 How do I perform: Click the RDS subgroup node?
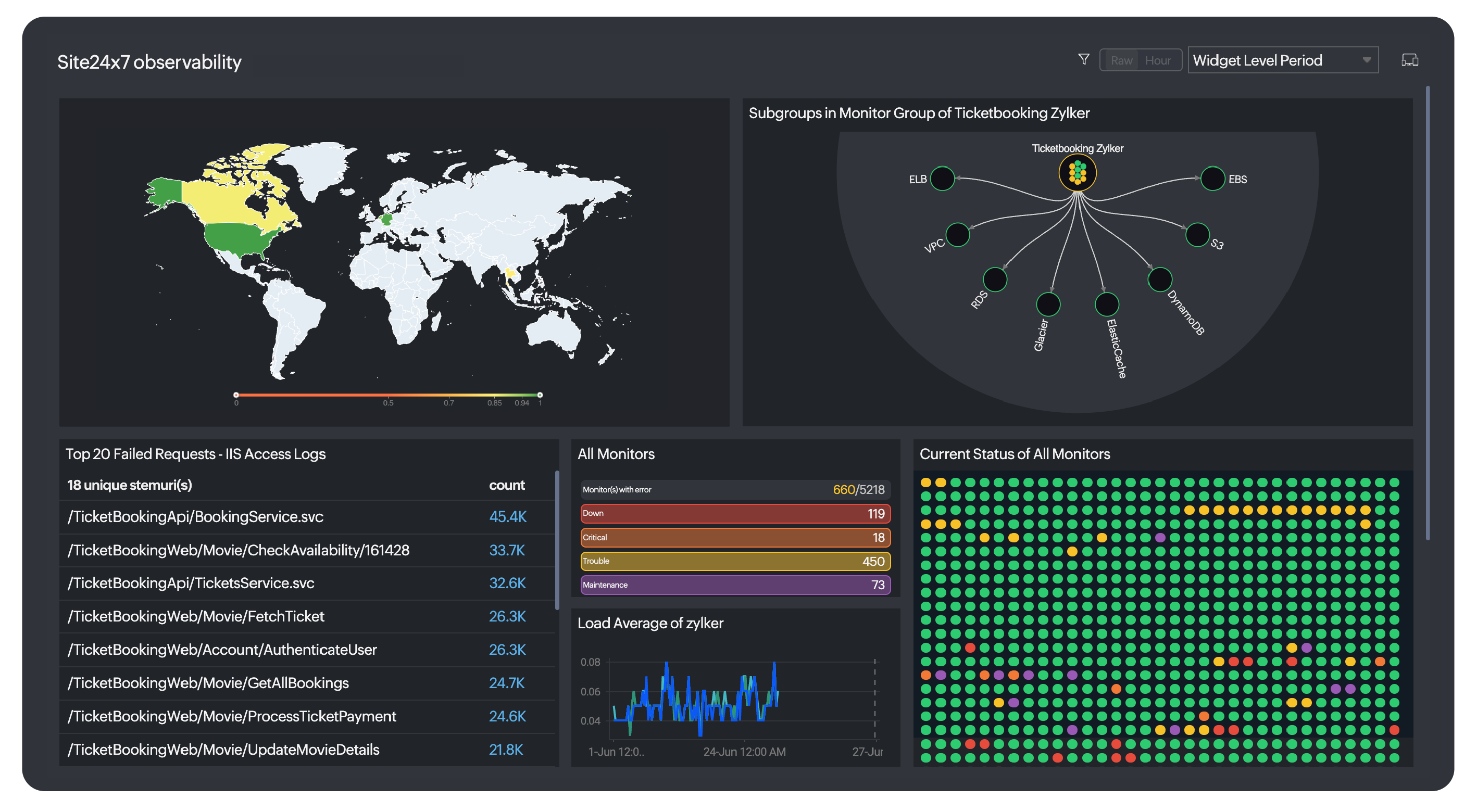994,280
